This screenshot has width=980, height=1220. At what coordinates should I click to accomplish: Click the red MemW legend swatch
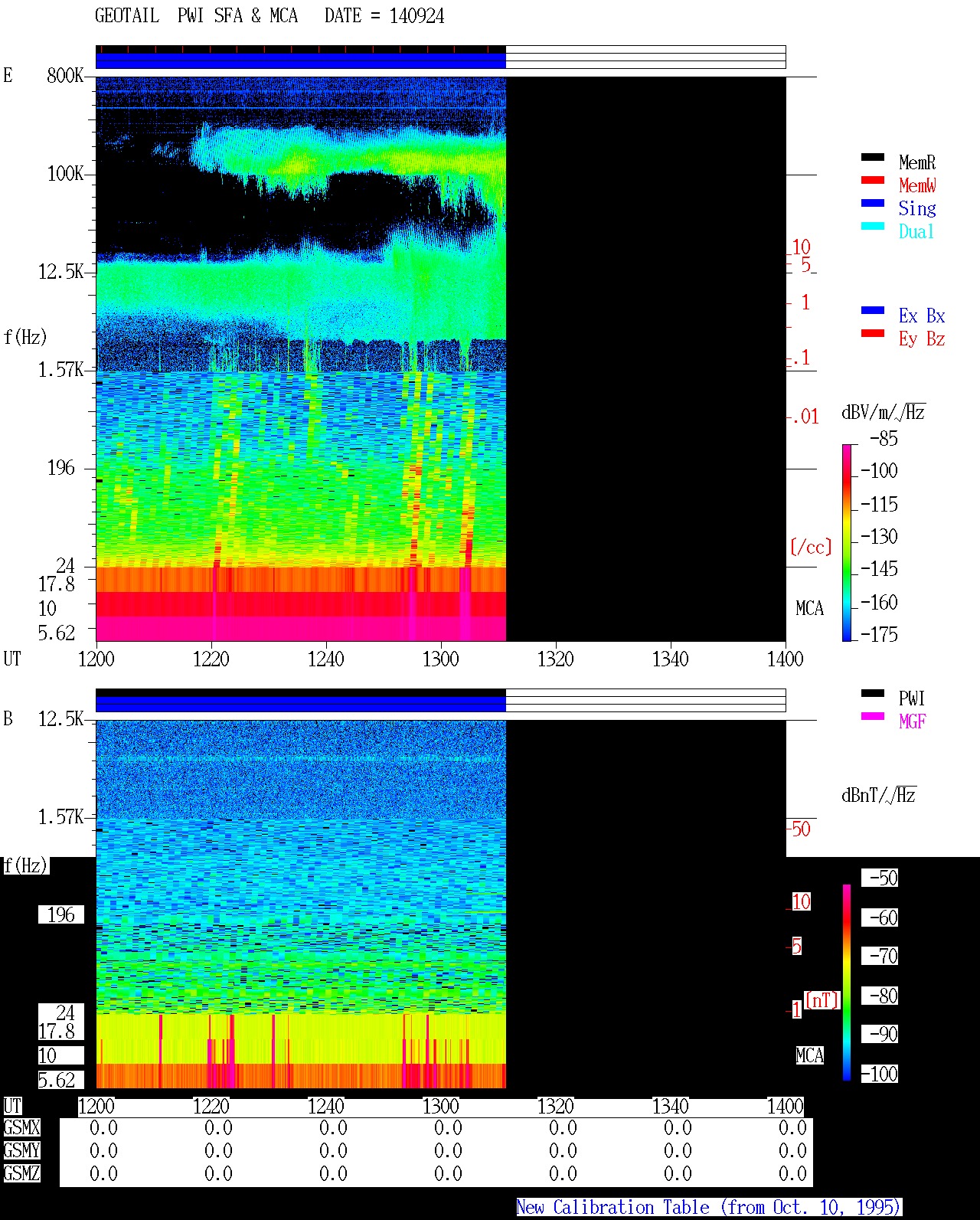coord(873,180)
